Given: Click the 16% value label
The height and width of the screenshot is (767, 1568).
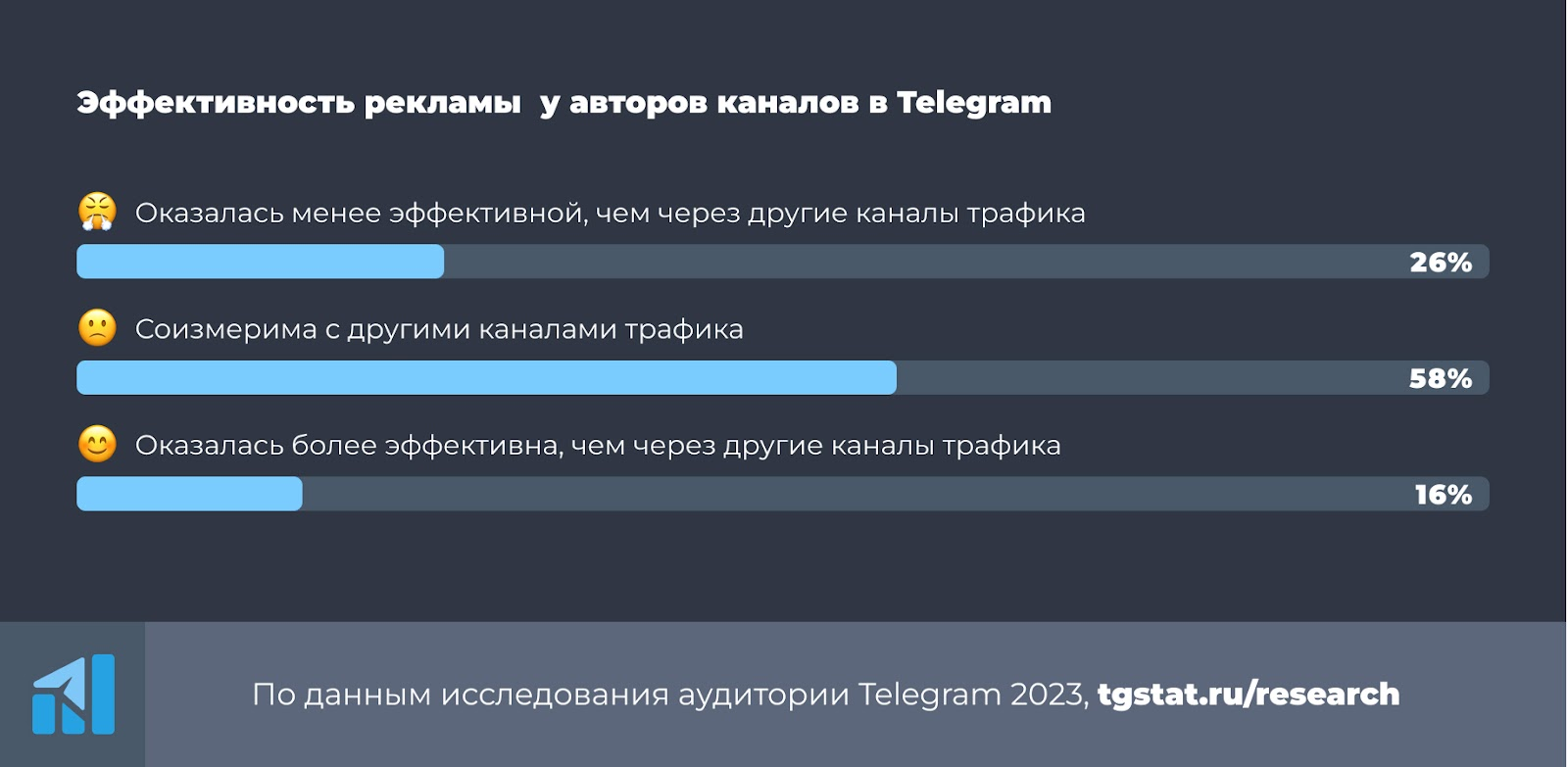Looking at the screenshot, I should 1443,495.
